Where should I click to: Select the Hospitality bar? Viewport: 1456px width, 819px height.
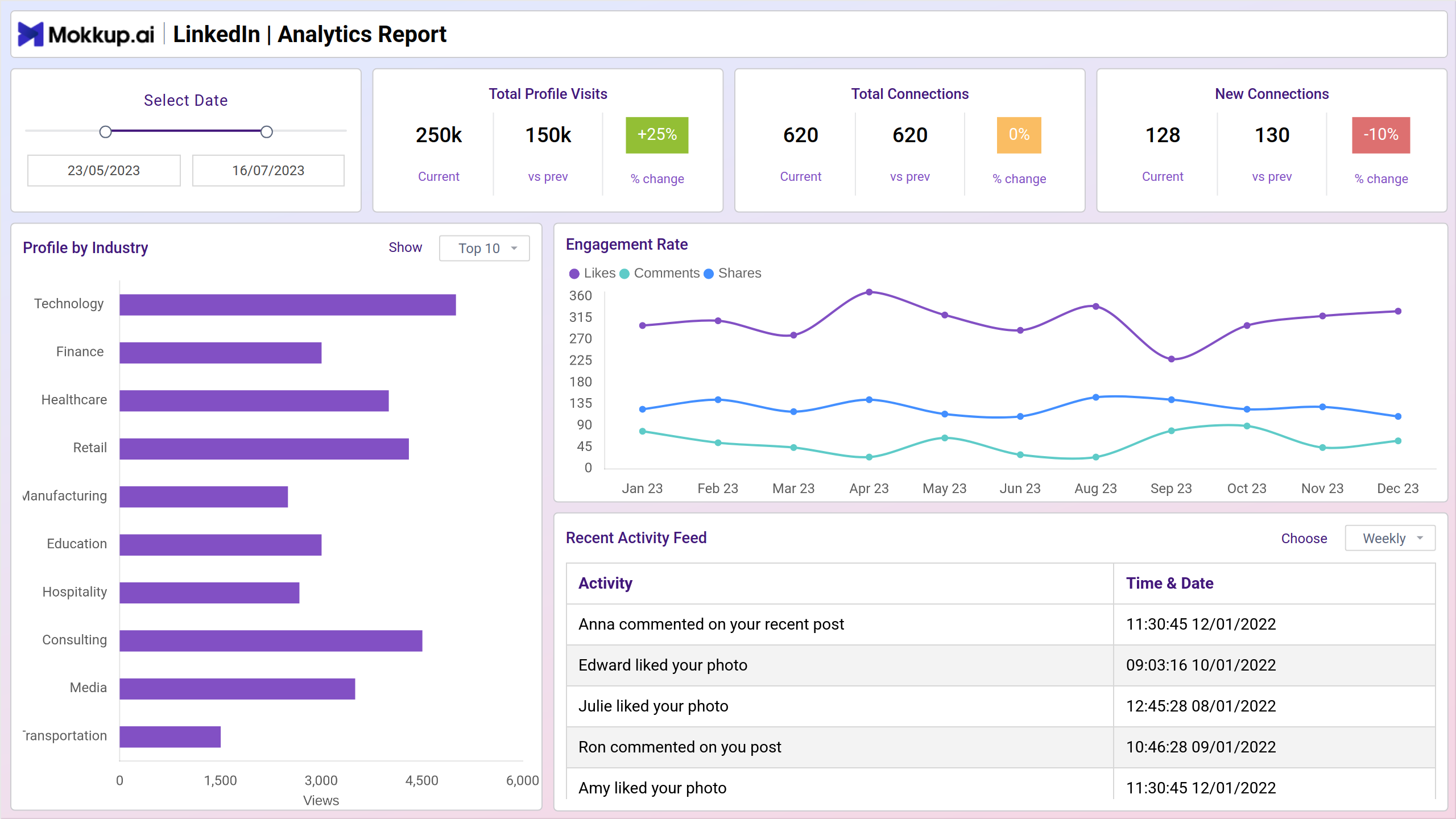(209, 593)
